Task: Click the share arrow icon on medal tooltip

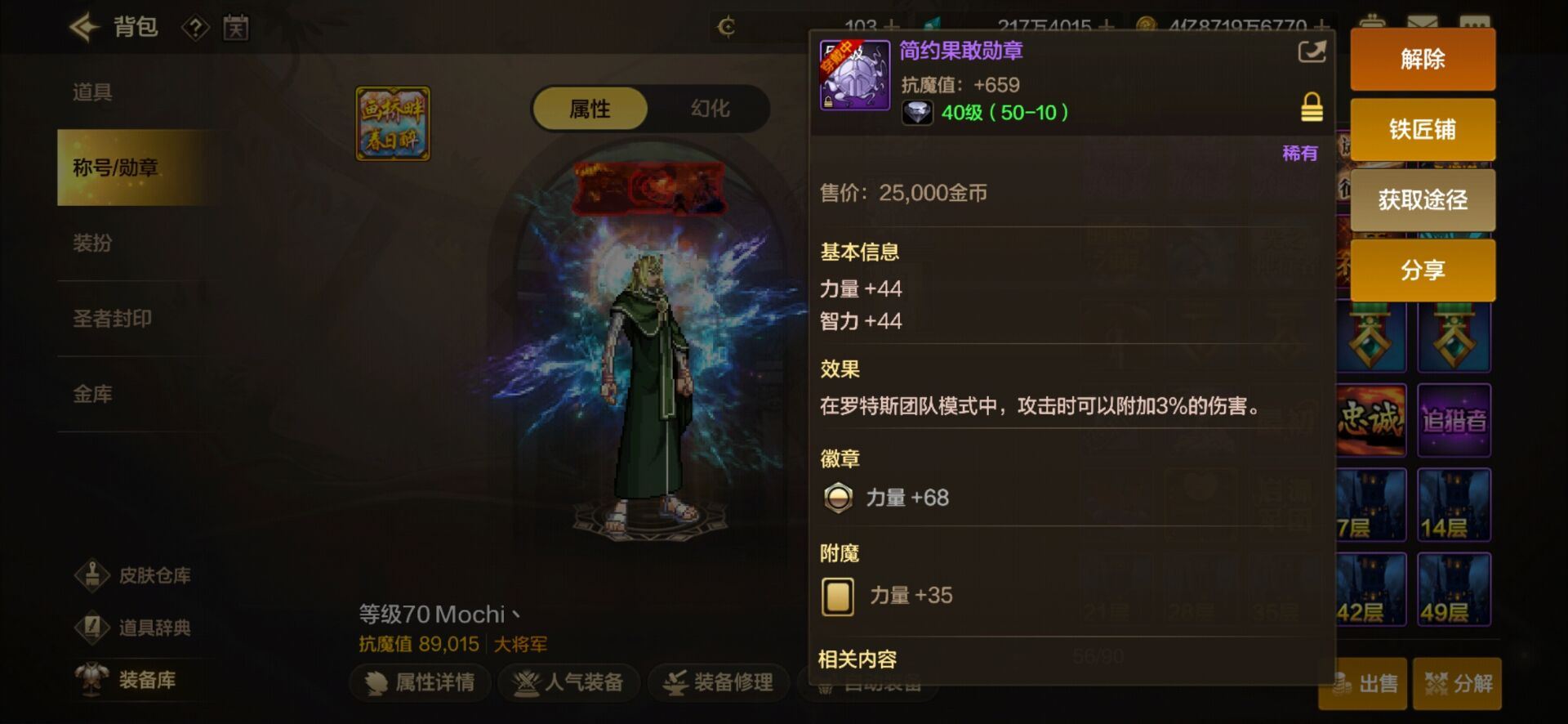Action: (1312, 51)
